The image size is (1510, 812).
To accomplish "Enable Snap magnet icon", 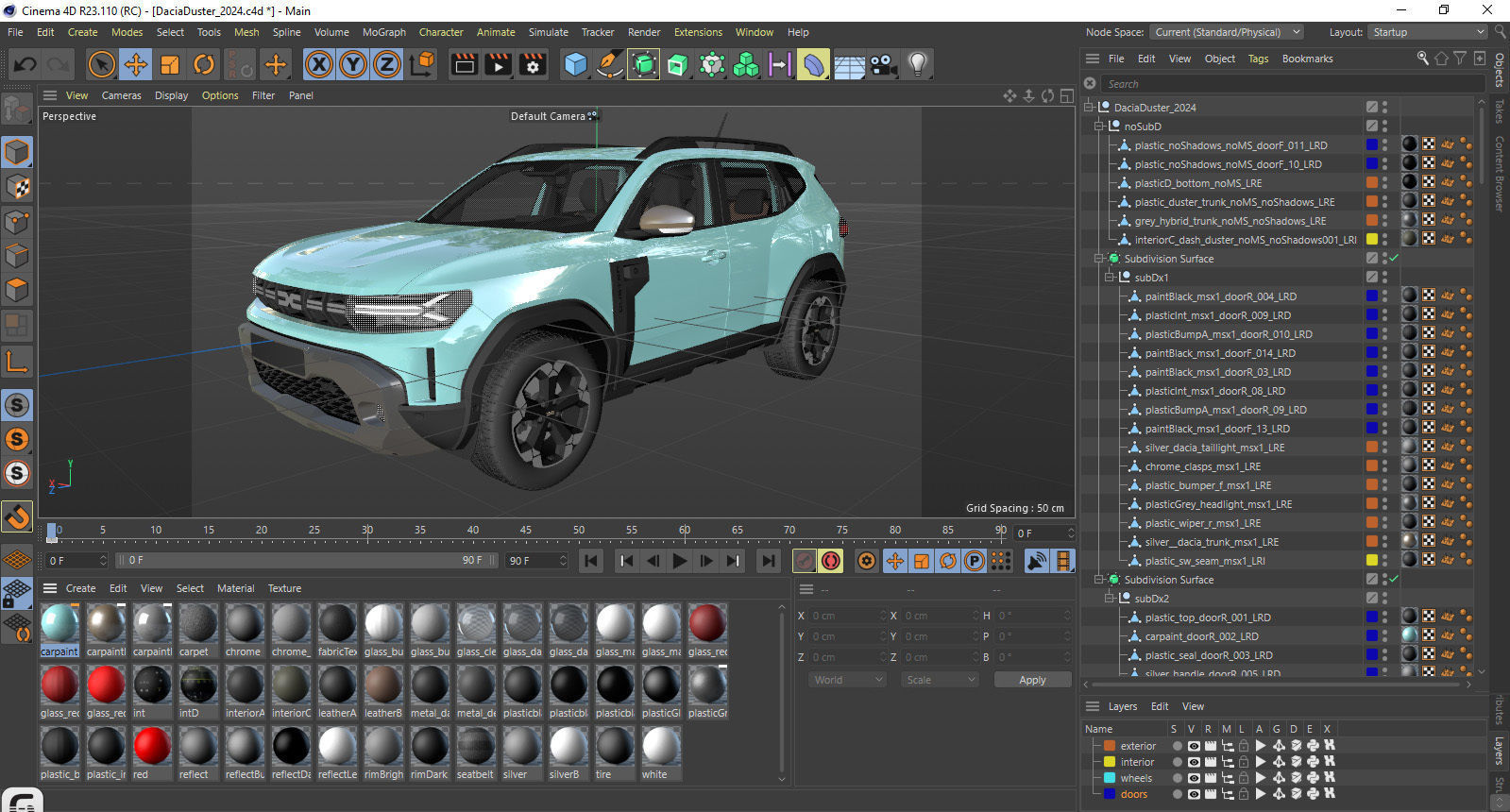I will pos(17,516).
